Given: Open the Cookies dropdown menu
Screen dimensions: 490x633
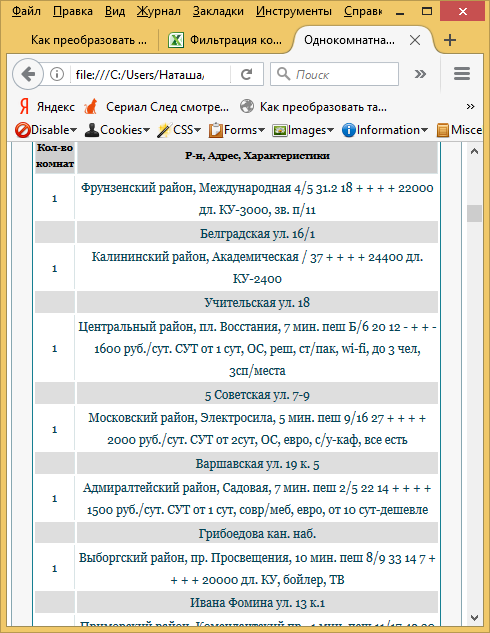Looking at the screenshot, I should (x=117, y=130).
